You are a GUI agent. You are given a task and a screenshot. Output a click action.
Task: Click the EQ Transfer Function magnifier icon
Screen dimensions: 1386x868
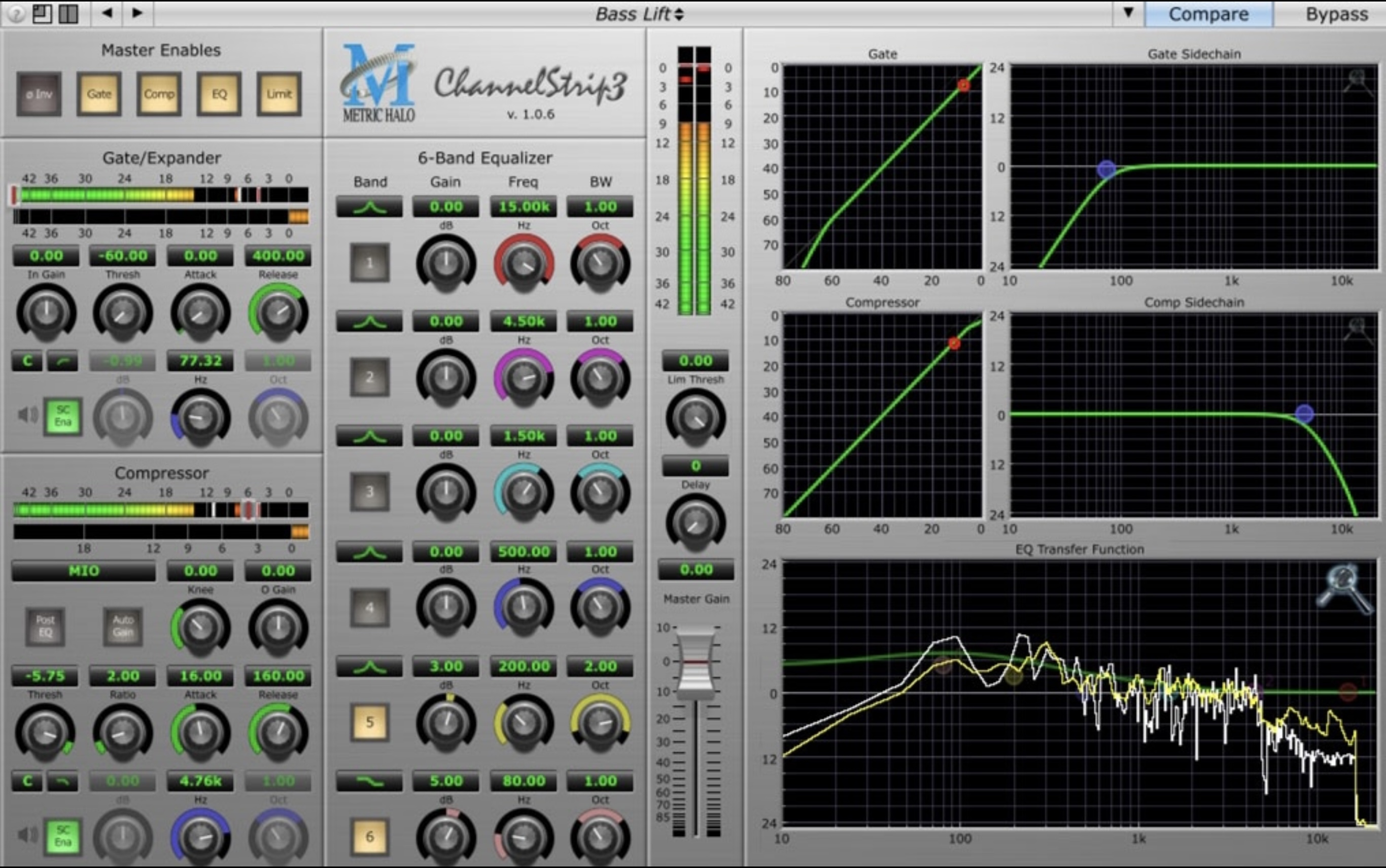click(1344, 587)
